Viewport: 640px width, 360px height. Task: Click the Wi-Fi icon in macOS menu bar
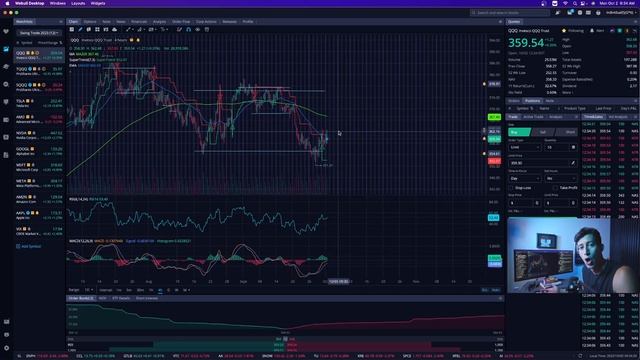[565, 3]
